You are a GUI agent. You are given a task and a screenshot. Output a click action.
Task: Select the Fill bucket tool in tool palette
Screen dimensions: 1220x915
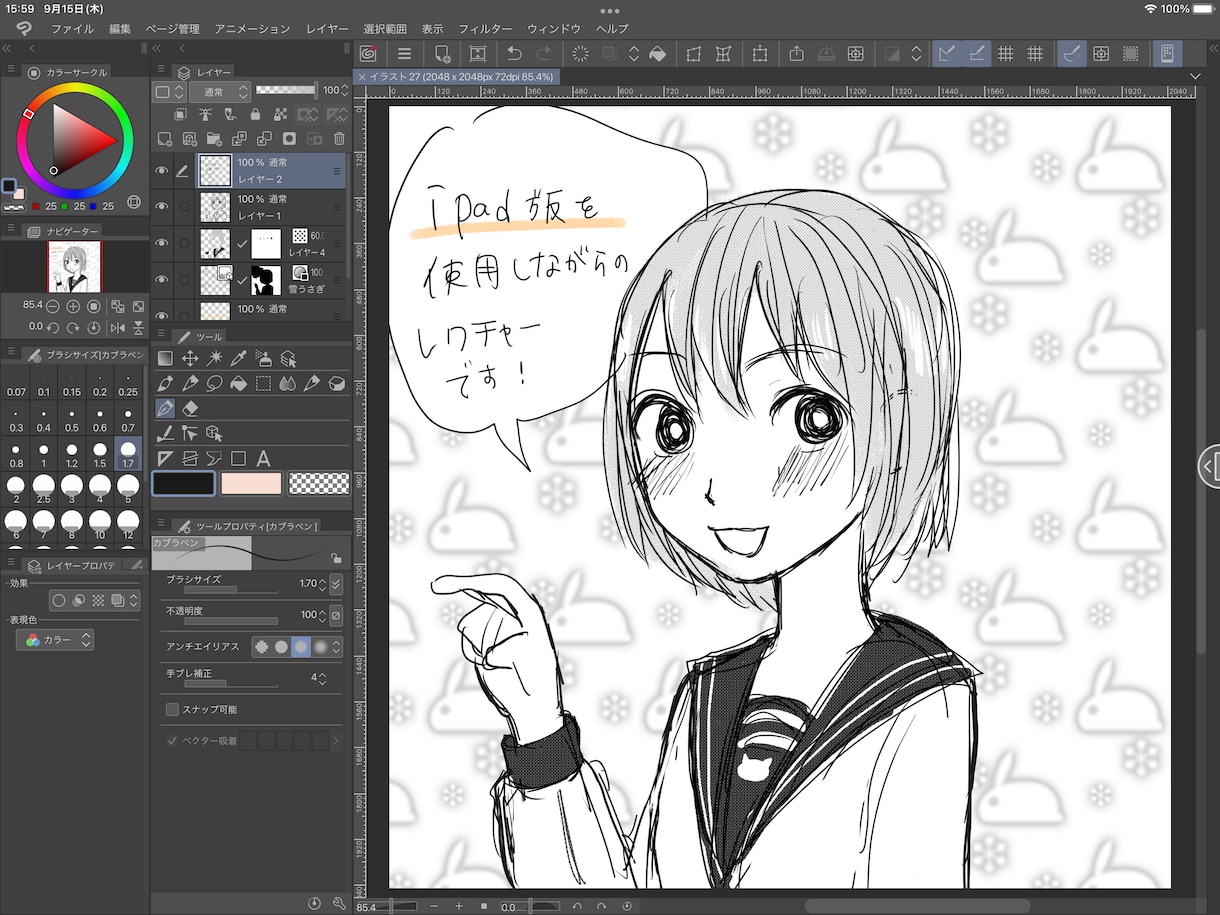[238, 383]
